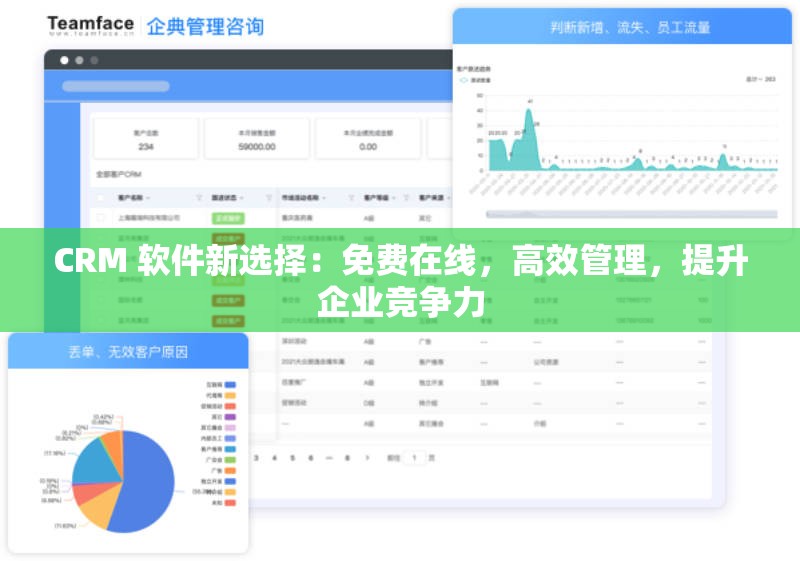Image resolution: width=800 pixels, height=561 pixels.
Task: Open sort arrow beside 客户等级 header
Action: [x=393, y=198]
